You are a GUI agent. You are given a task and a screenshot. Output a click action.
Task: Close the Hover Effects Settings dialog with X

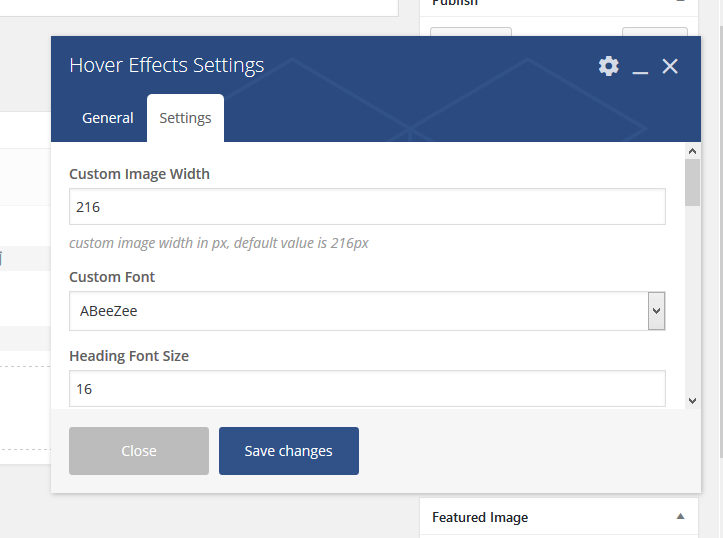pyautogui.click(x=670, y=66)
